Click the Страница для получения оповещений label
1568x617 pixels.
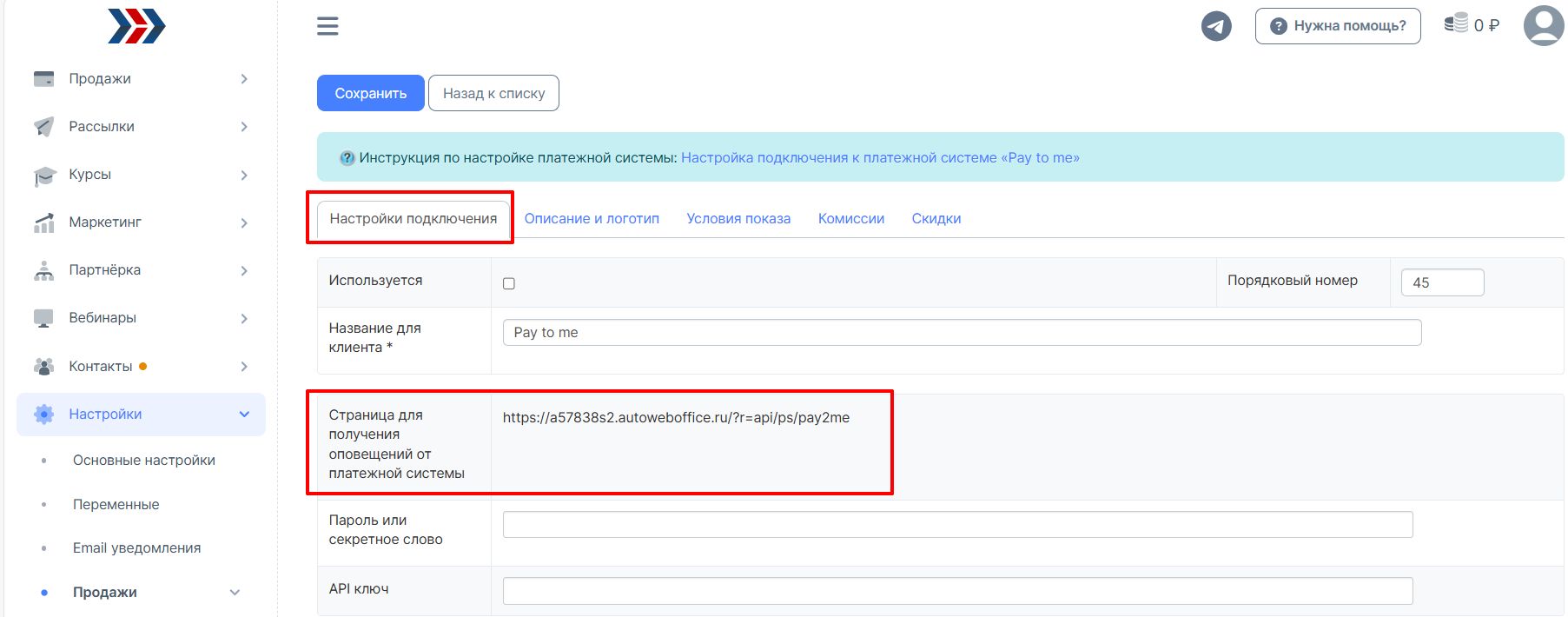click(x=396, y=445)
